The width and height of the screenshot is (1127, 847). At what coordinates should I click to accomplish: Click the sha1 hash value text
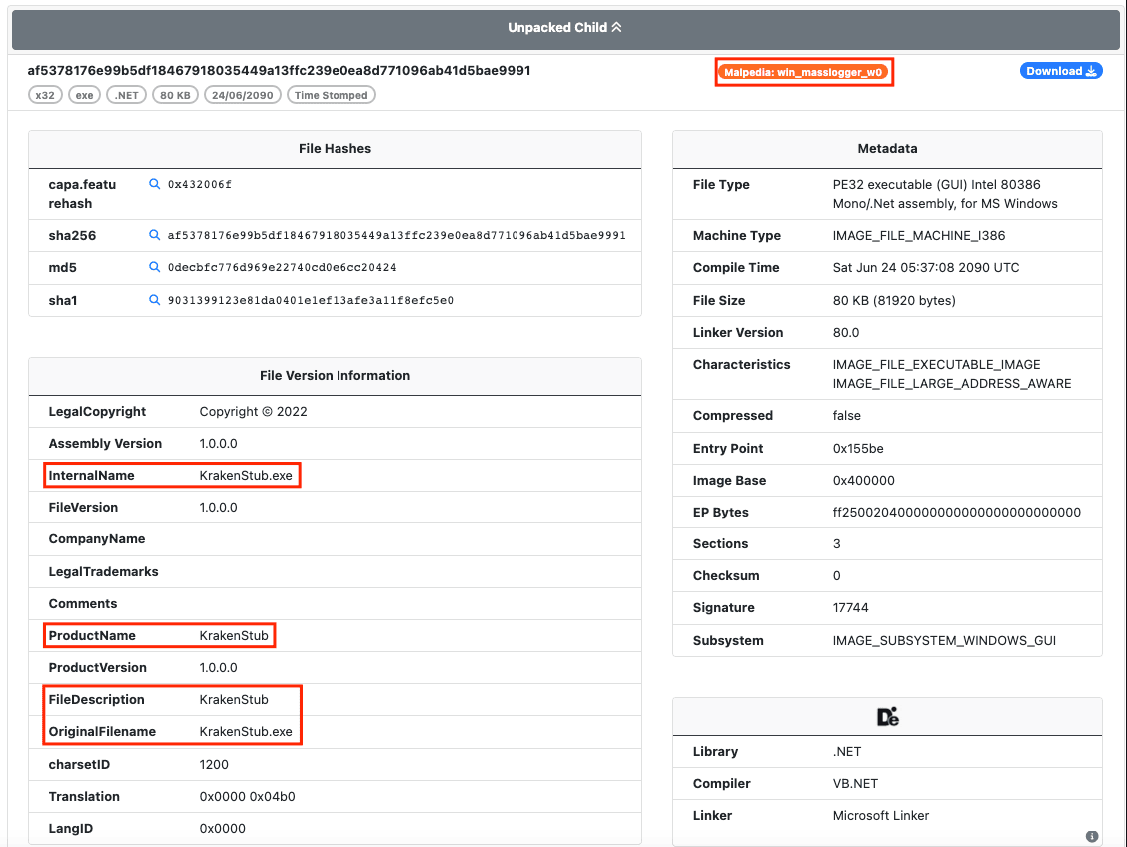(x=310, y=300)
